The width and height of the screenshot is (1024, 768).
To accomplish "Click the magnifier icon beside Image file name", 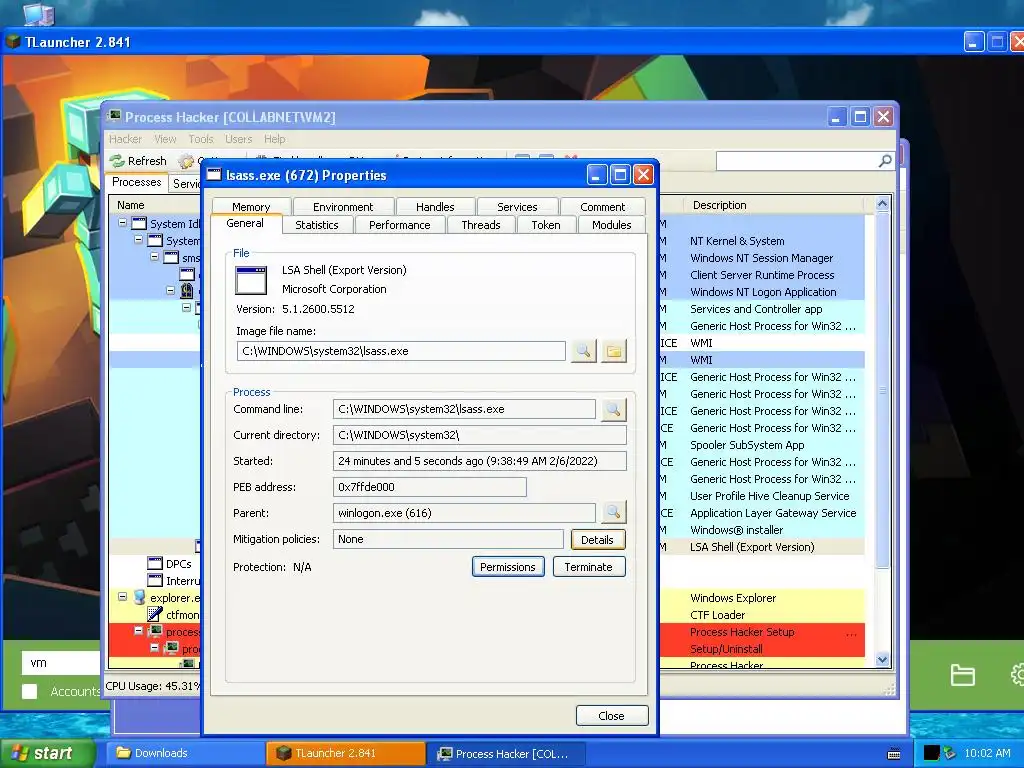I will click(584, 351).
